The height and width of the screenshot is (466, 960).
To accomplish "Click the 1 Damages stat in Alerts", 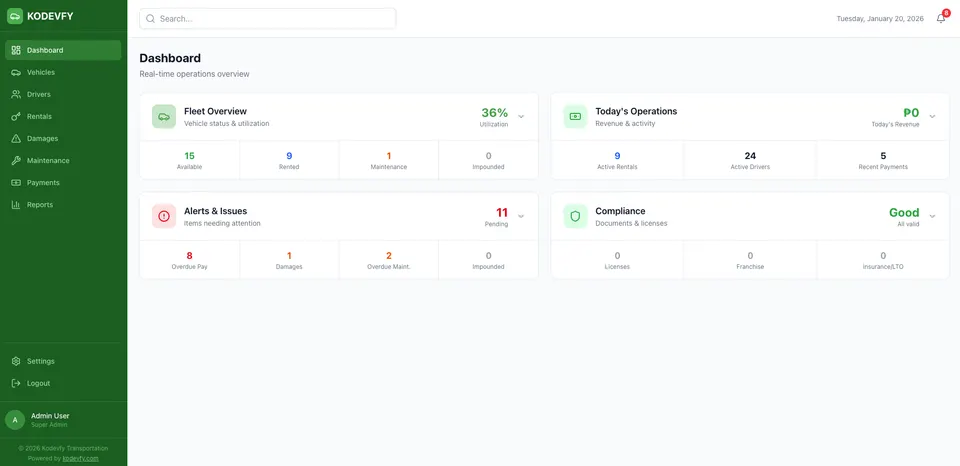I will click(289, 260).
